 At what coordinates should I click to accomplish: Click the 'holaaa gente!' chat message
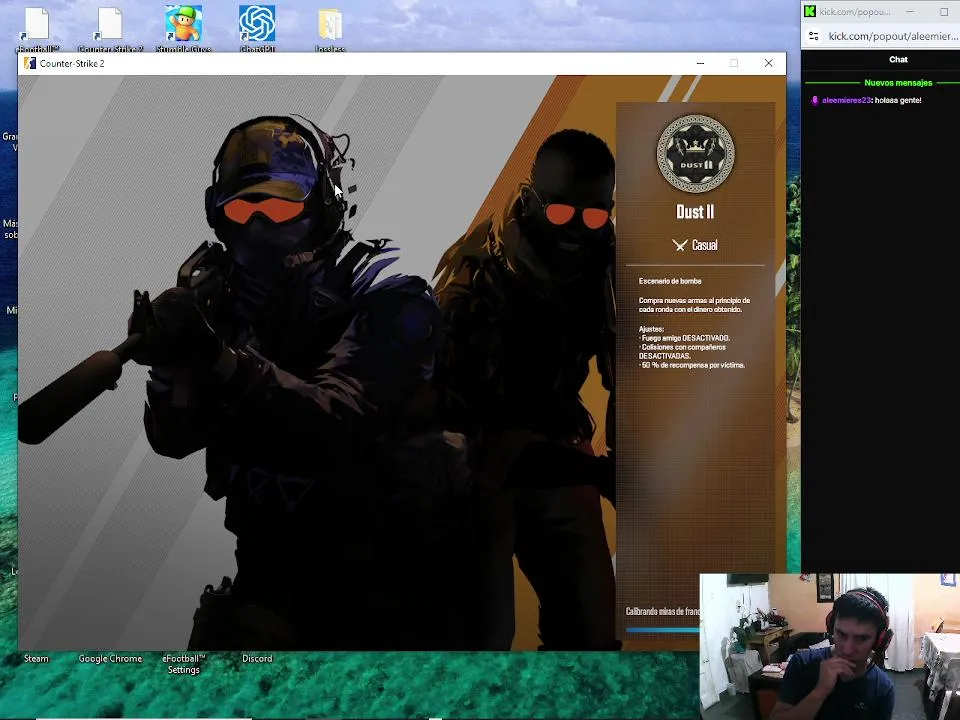(x=898, y=100)
